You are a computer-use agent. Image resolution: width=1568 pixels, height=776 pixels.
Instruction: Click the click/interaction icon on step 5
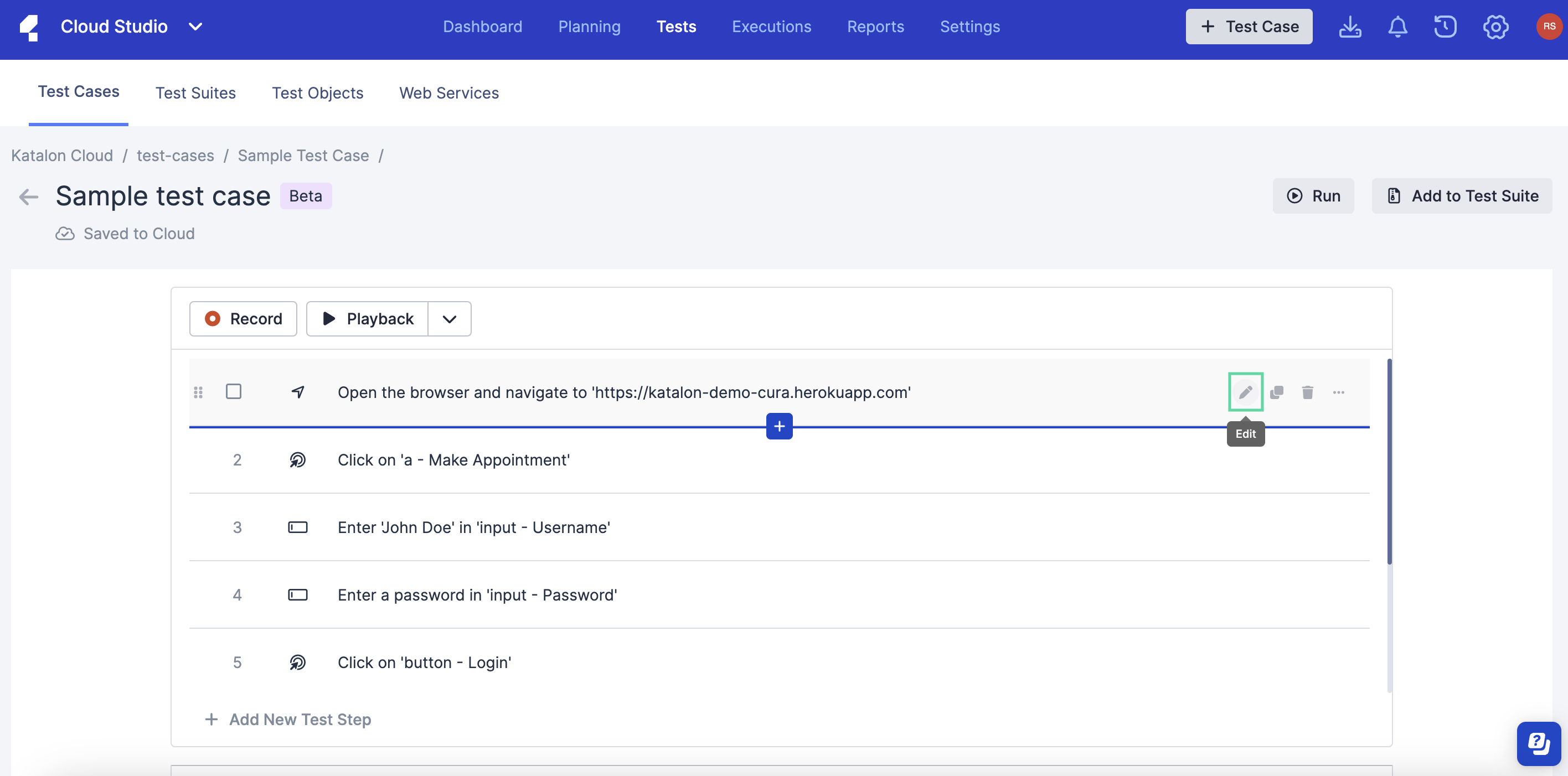point(297,661)
